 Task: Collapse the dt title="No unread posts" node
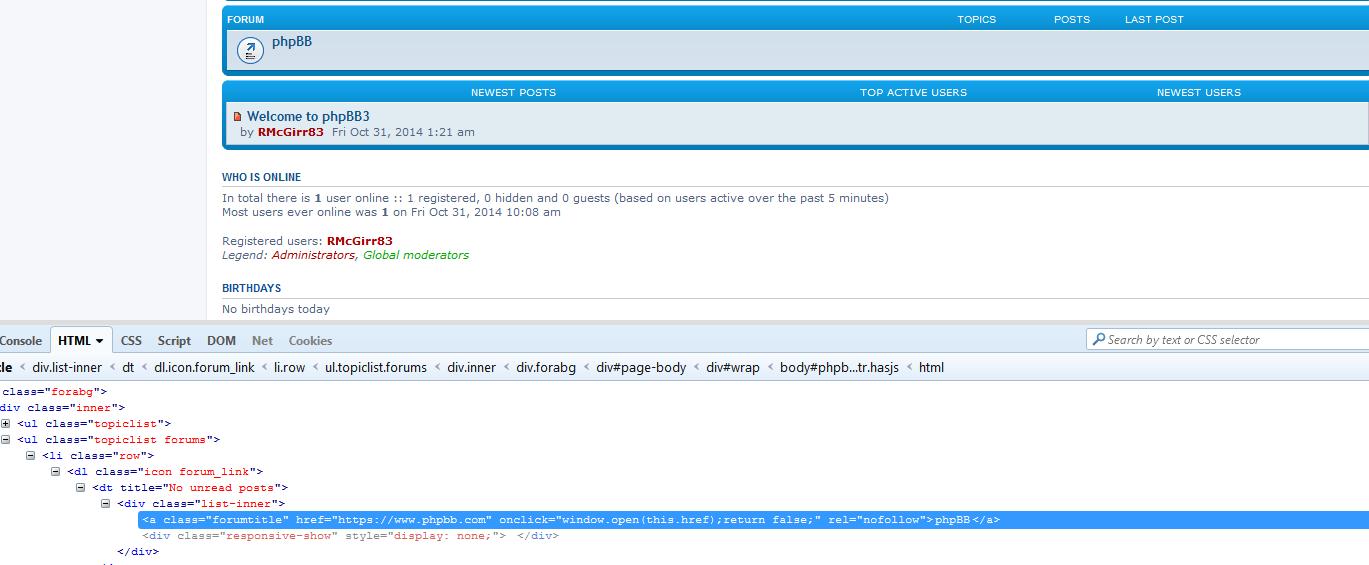(81, 488)
